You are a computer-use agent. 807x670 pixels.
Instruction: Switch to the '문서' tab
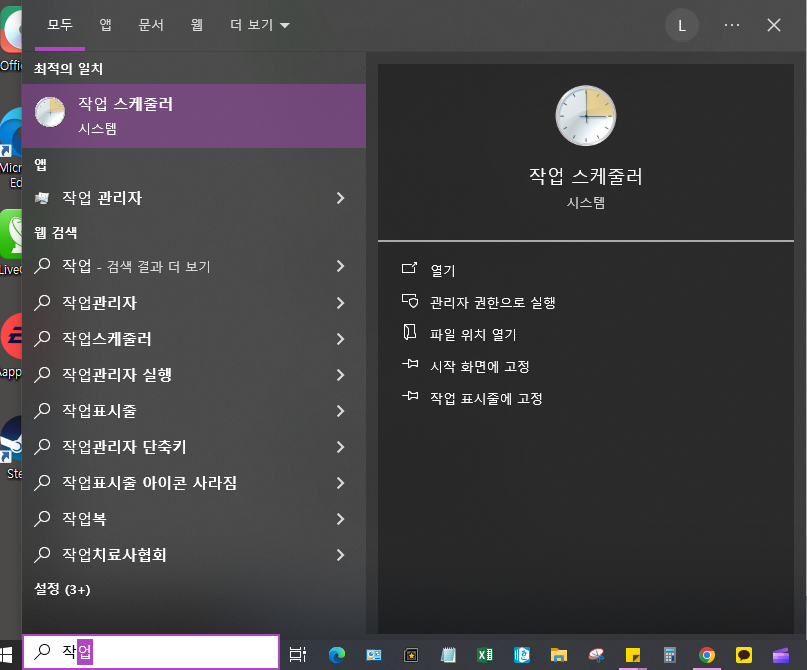[150, 25]
